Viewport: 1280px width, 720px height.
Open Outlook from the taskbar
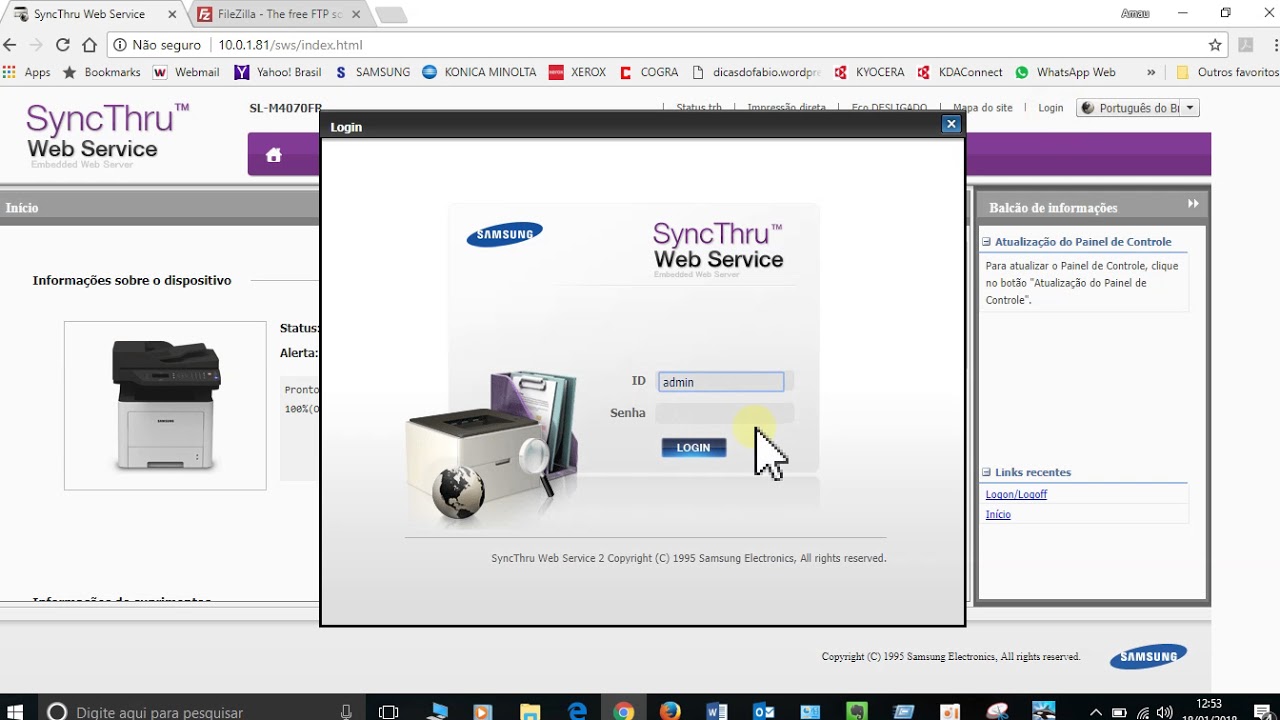pyautogui.click(x=763, y=711)
